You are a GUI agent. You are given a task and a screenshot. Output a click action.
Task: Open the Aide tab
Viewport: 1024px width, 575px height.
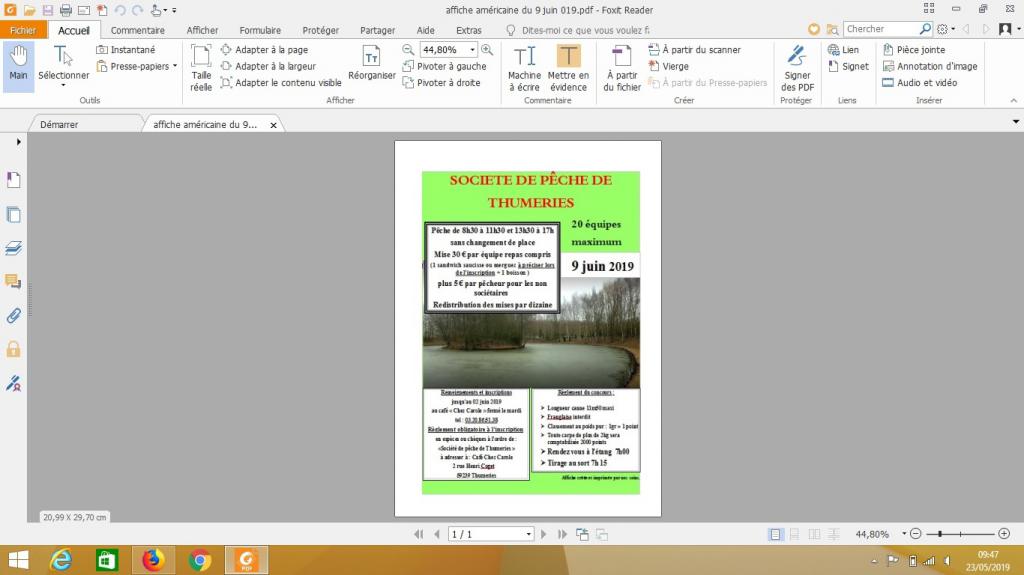426,30
